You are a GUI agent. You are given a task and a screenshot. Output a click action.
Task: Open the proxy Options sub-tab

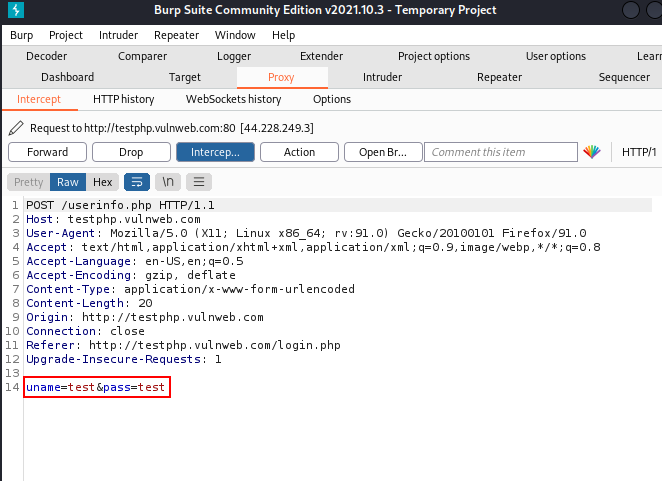click(x=332, y=99)
